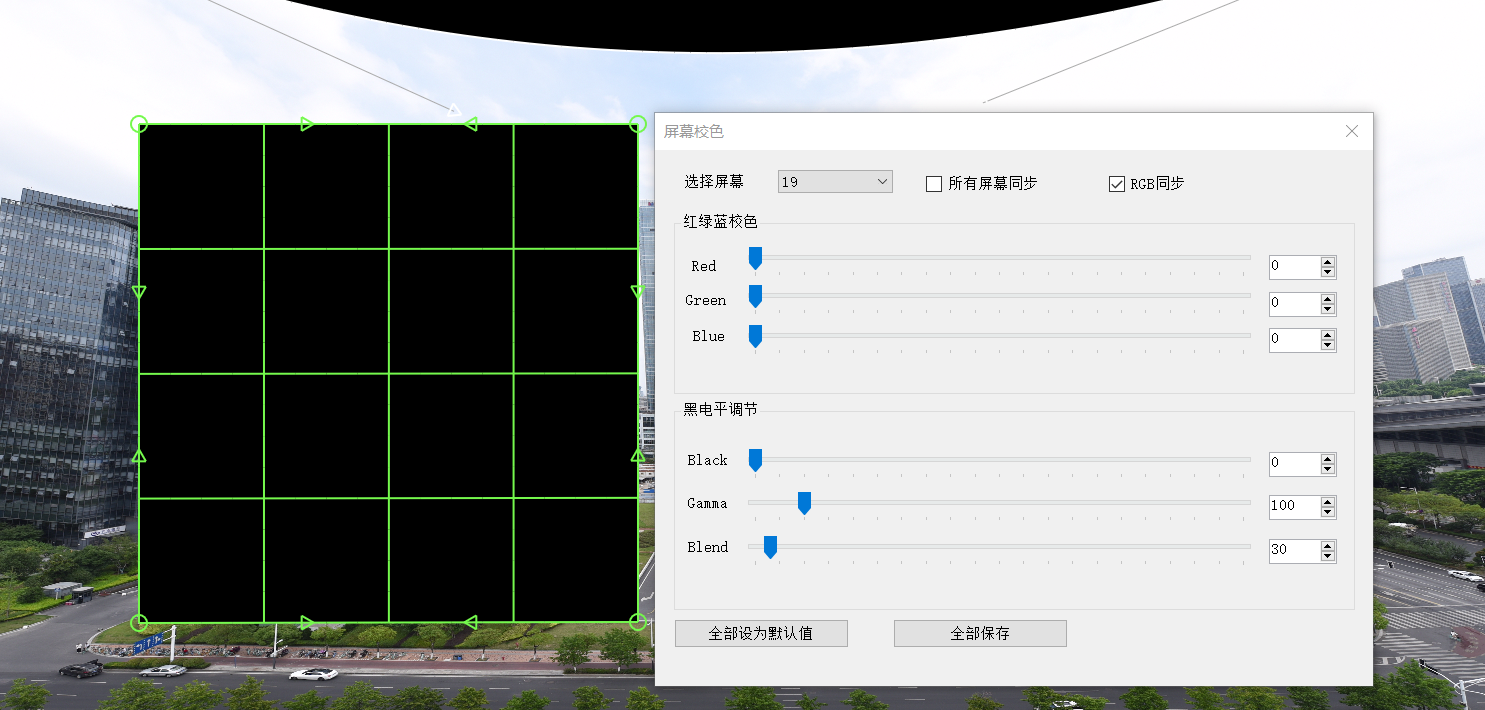Click the triangle handle on the grid's top edge
This screenshot has width=1485, height=710.
tap(305, 123)
